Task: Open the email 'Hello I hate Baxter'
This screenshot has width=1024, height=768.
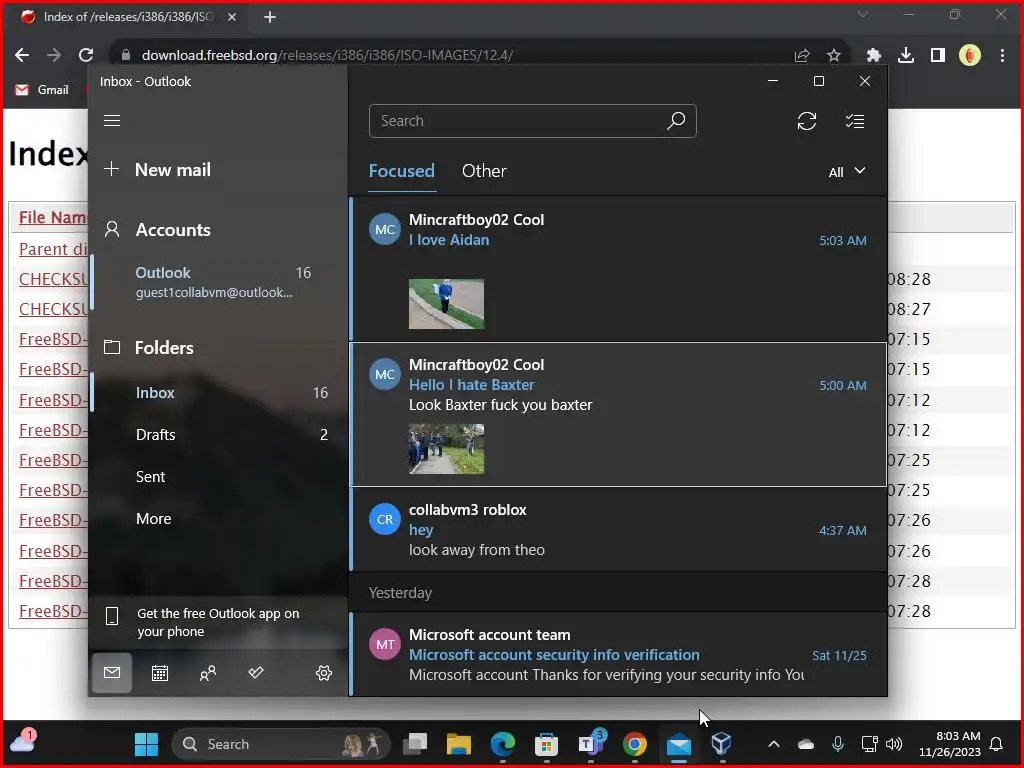Action: (x=618, y=414)
